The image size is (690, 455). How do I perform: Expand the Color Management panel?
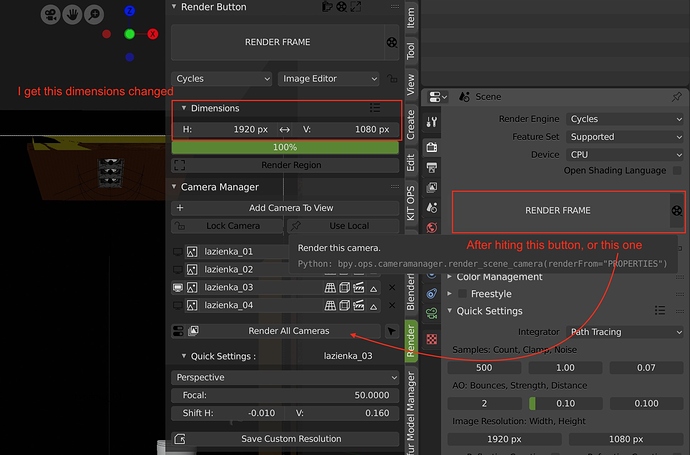tap(450, 277)
